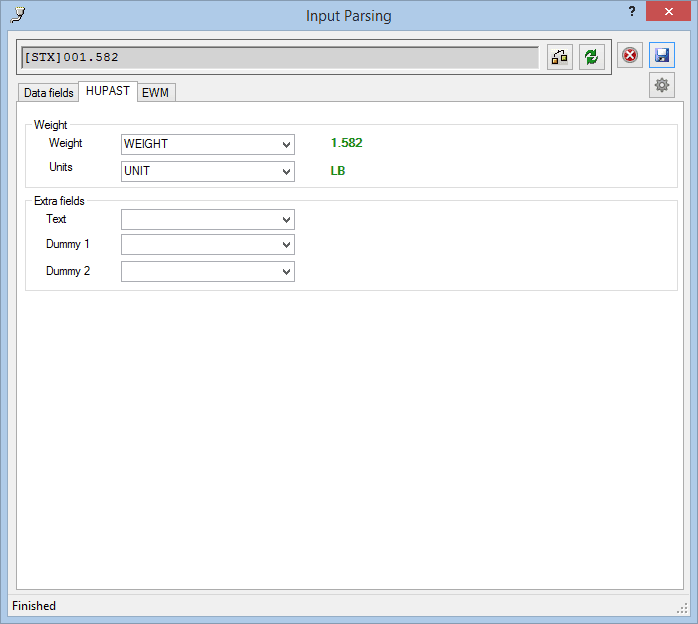Select the HUPAST tab
This screenshot has height=624, width=698.
[108, 91]
